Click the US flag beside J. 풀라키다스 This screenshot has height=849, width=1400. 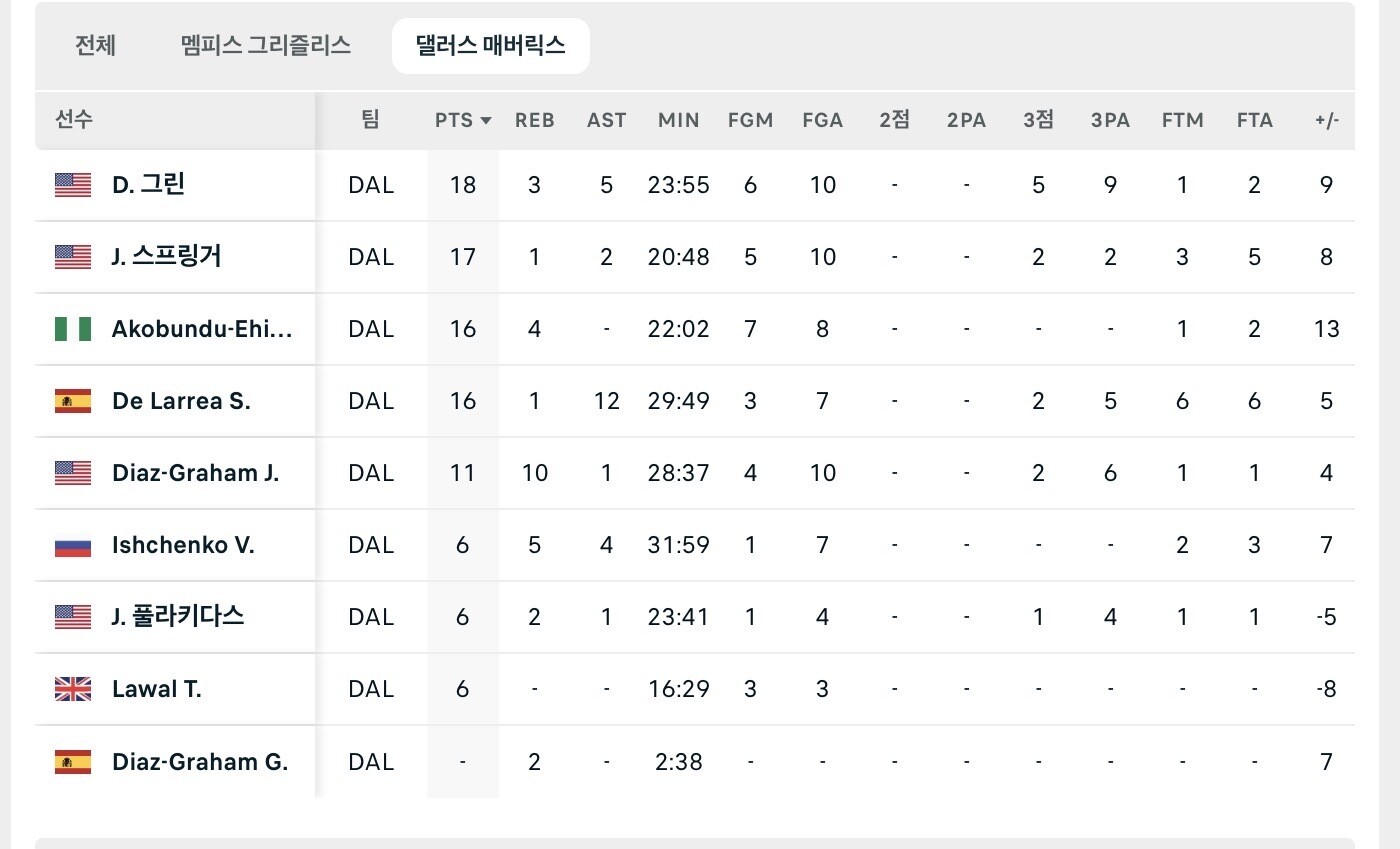73,617
